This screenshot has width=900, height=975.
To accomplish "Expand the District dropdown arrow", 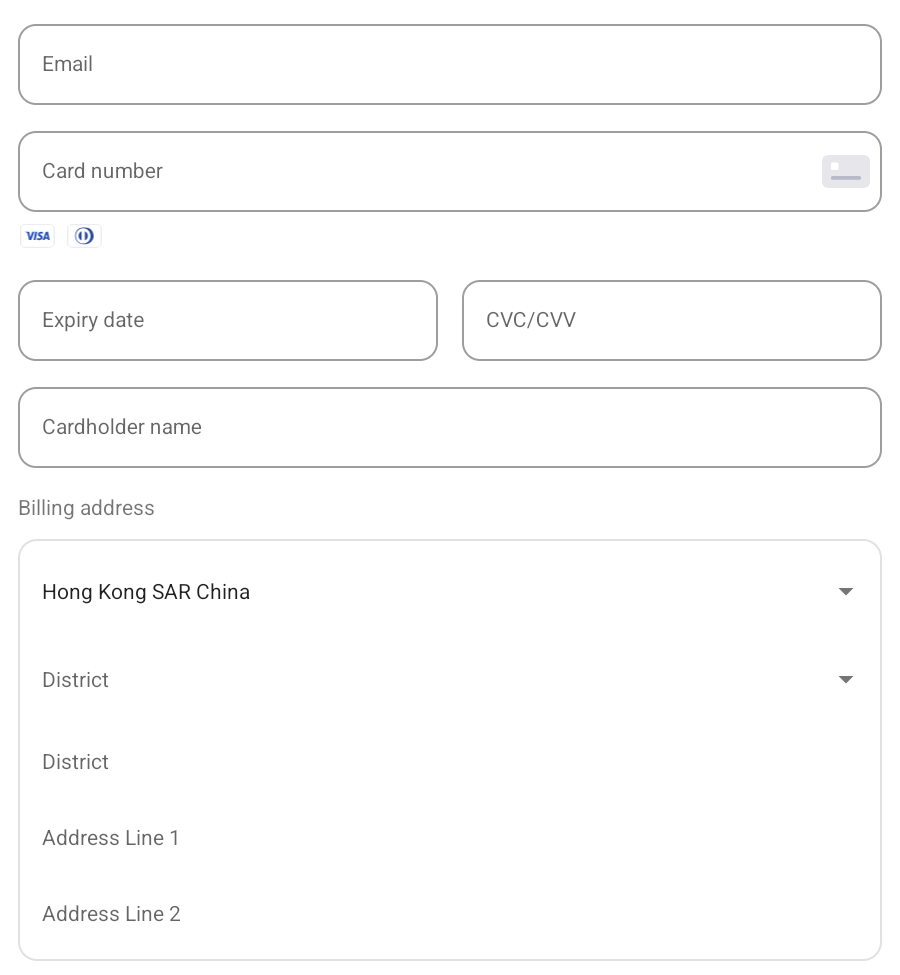I will [x=845, y=680].
